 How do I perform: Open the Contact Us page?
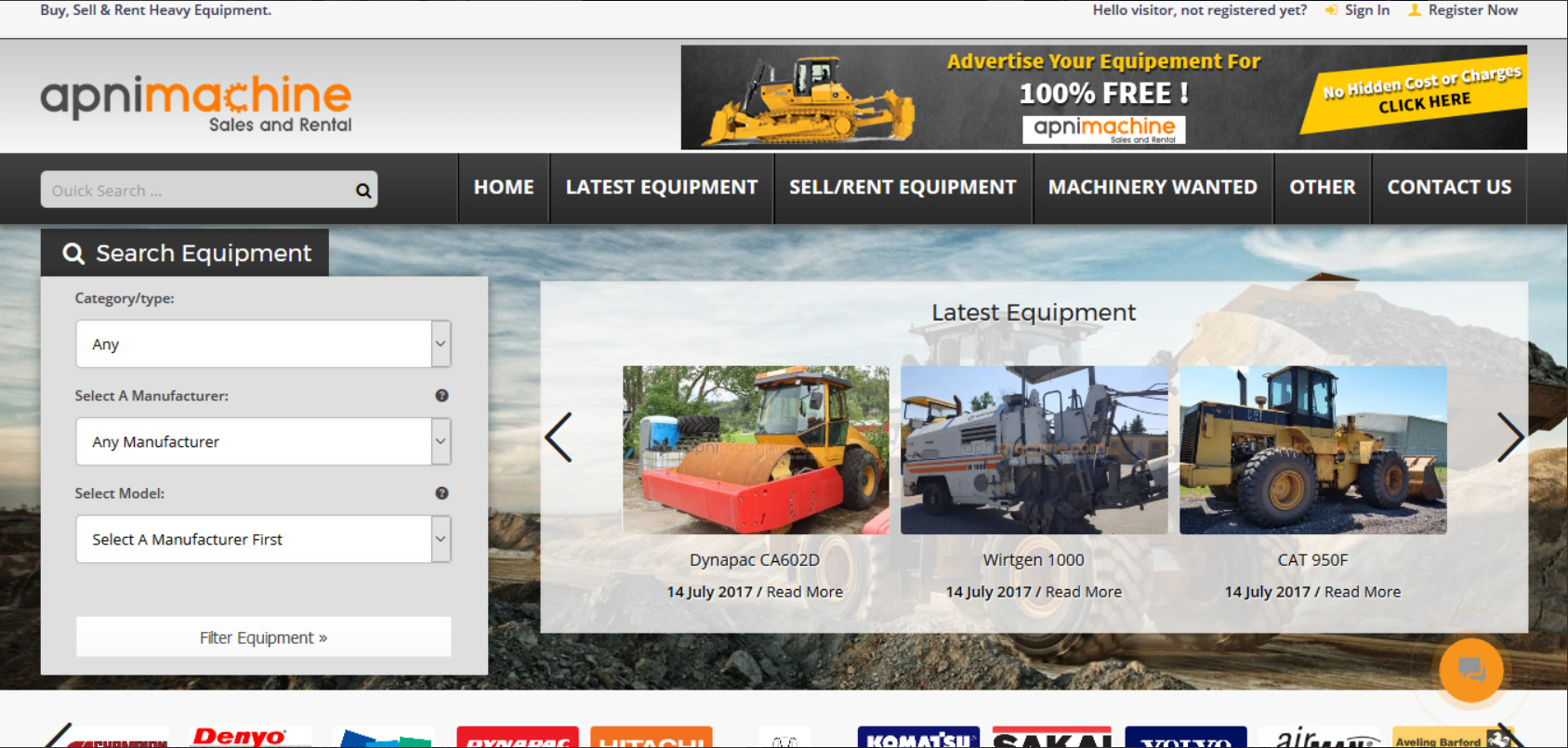[x=1448, y=188]
